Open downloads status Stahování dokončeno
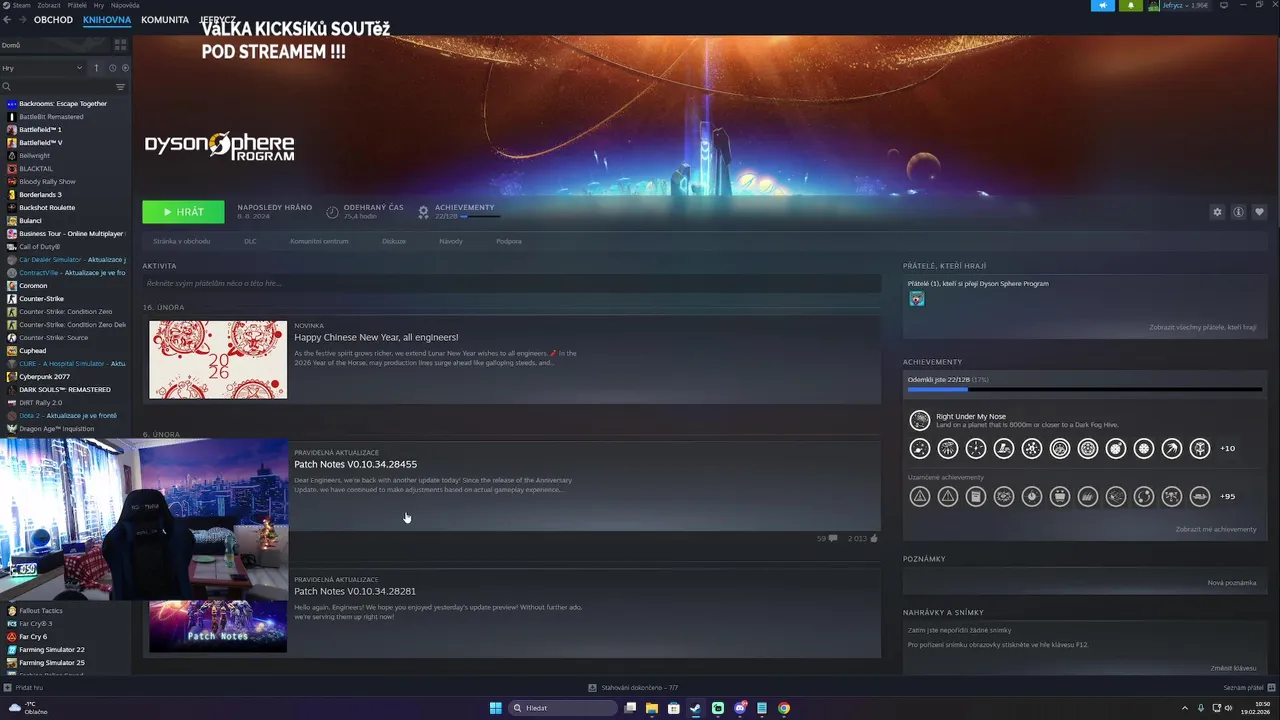Screen dimensions: 1280x720 click(x=634, y=688)
